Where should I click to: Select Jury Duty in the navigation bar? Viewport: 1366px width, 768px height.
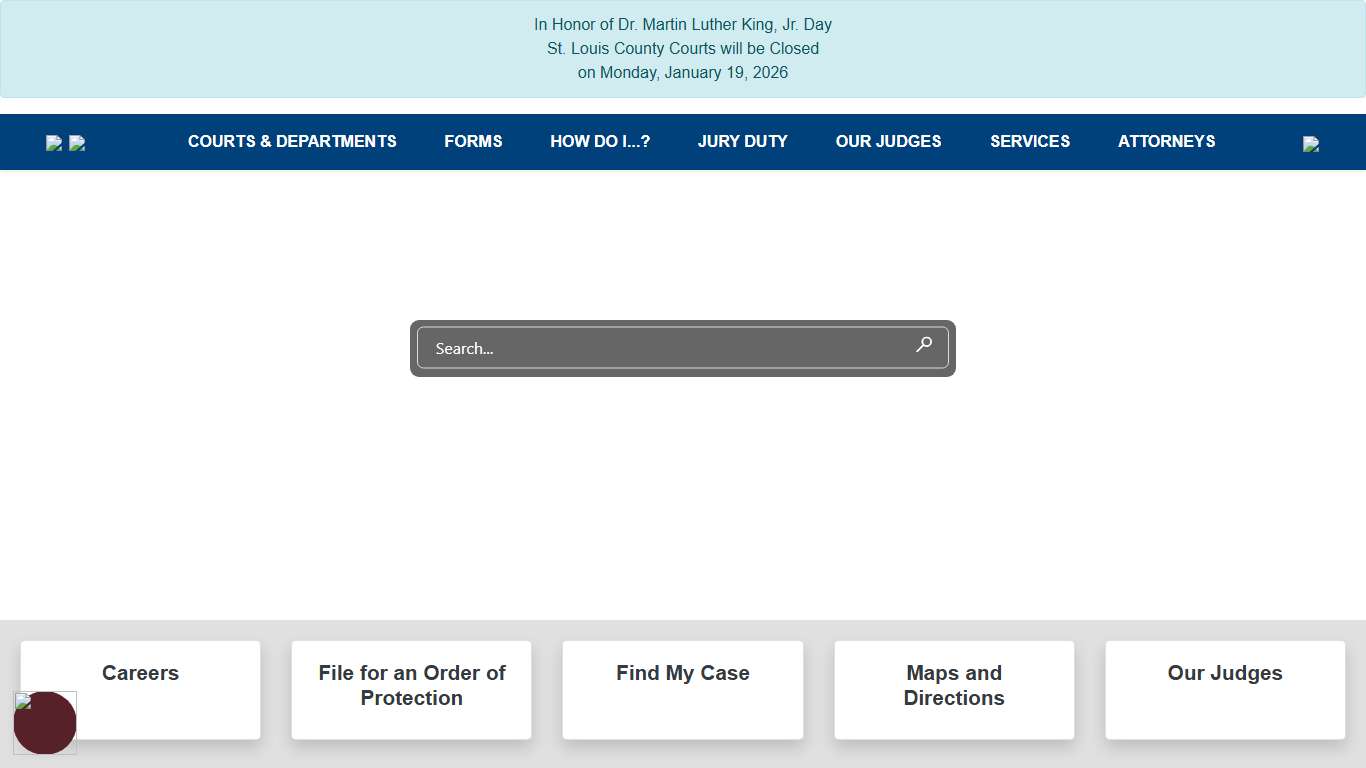click(743, 142)
